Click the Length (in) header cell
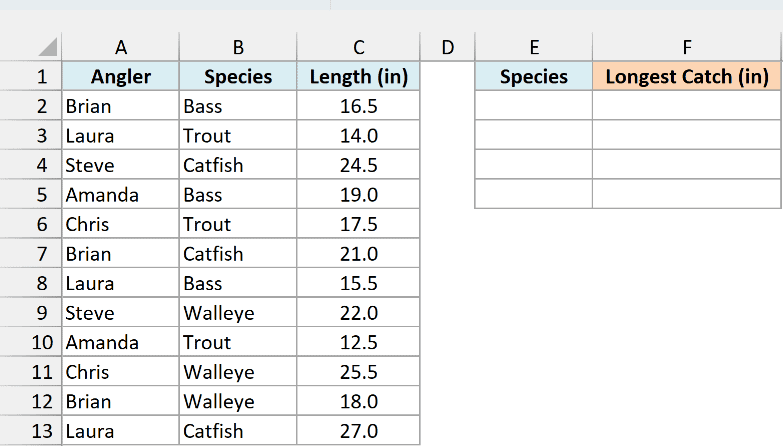 [359, 76]
